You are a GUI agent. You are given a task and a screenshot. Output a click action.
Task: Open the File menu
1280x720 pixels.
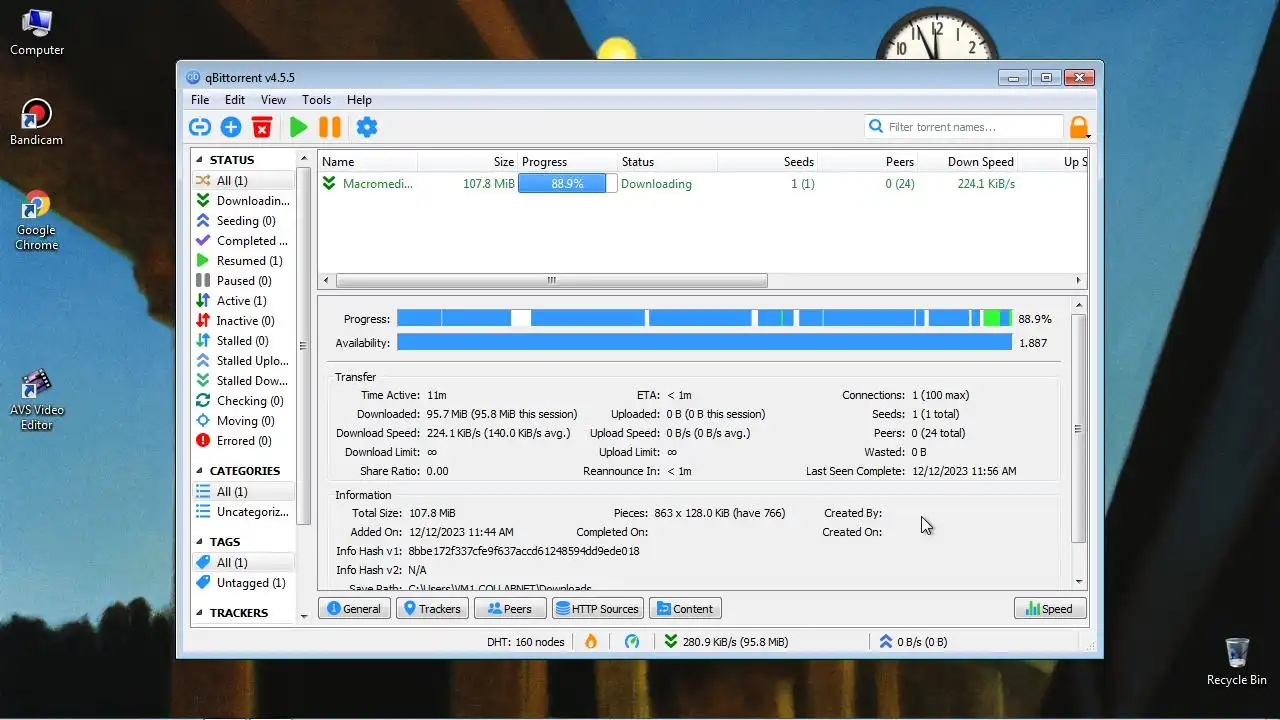200,100
